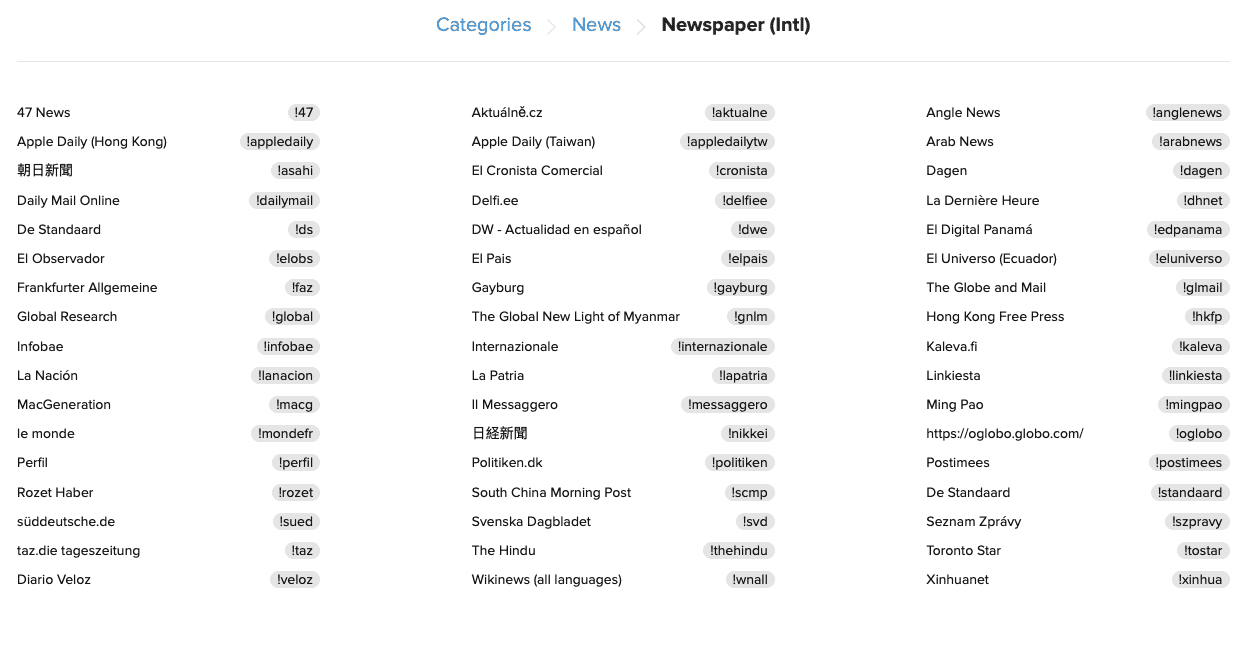Image resolution: width=1259 pixels, height=651 pixels.
Task: Open the Gayburg entry
Action: [x=498, y=288]
